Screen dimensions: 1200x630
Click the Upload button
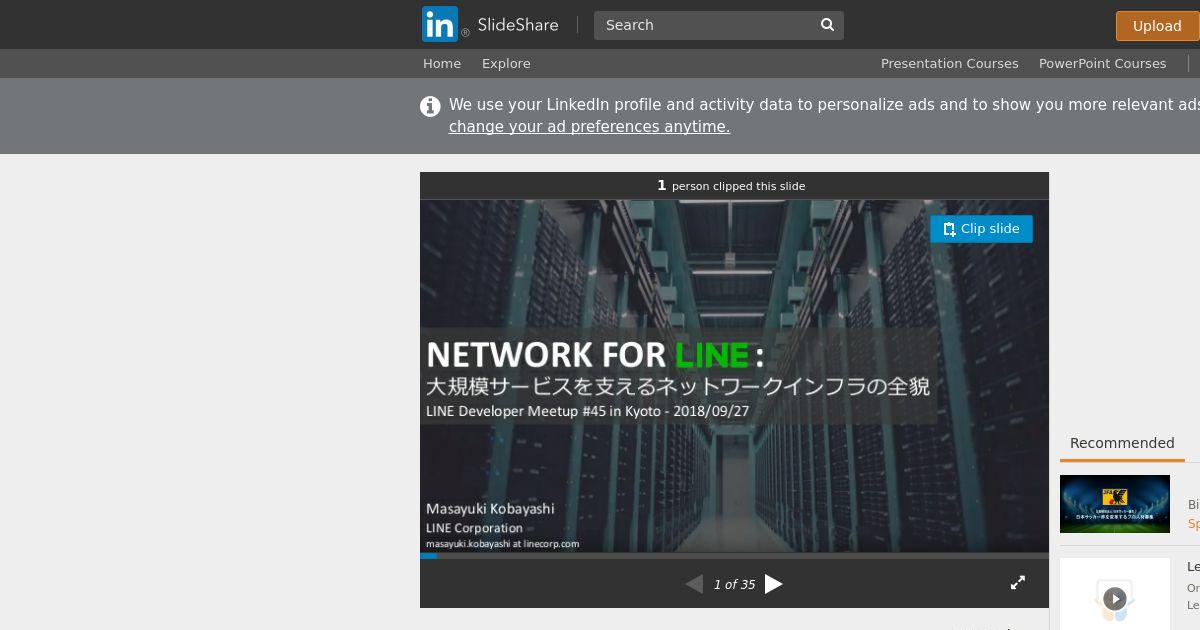(x=1157, y=26)
